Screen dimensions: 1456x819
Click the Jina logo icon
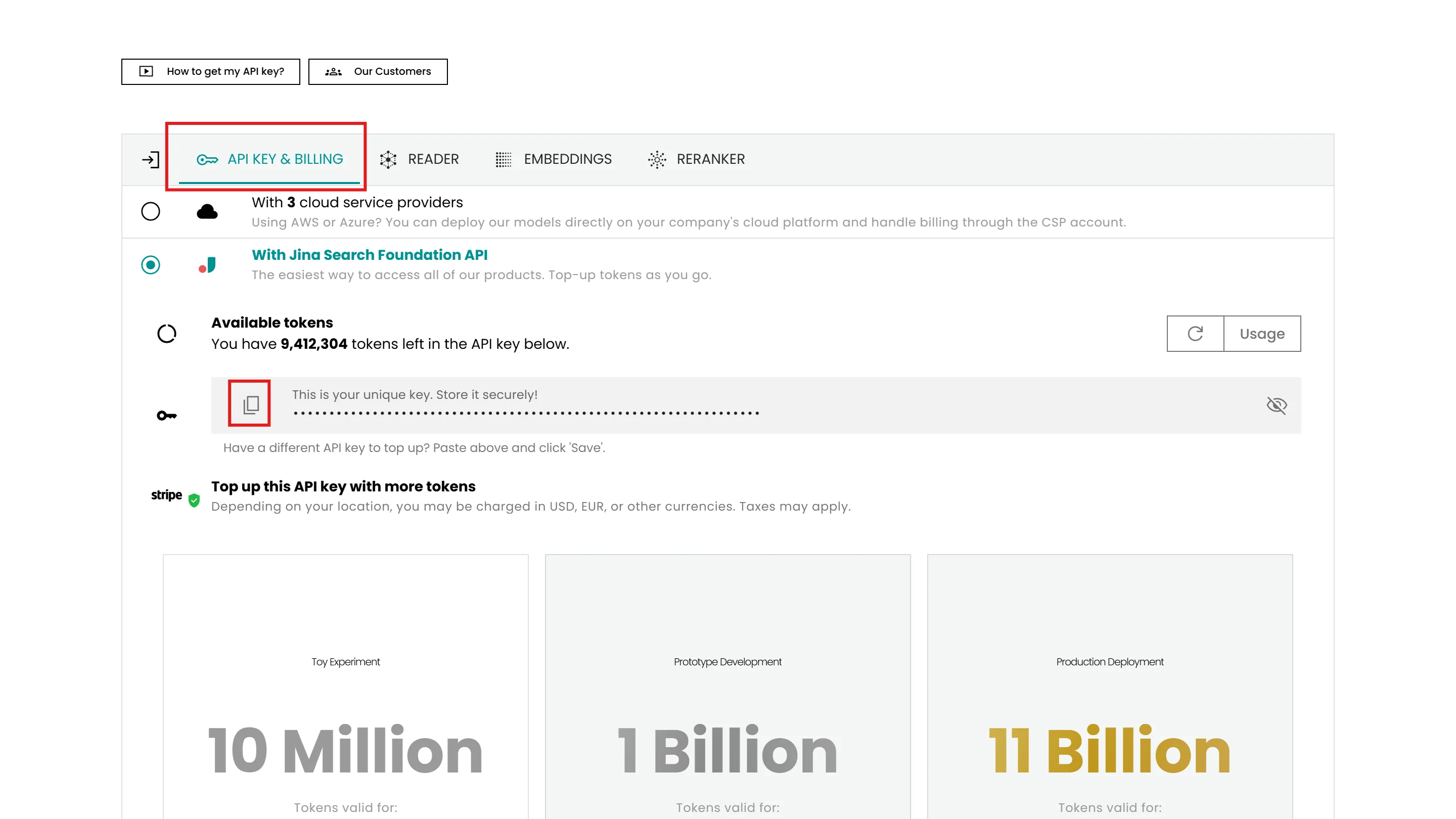(x=207, y=265)
